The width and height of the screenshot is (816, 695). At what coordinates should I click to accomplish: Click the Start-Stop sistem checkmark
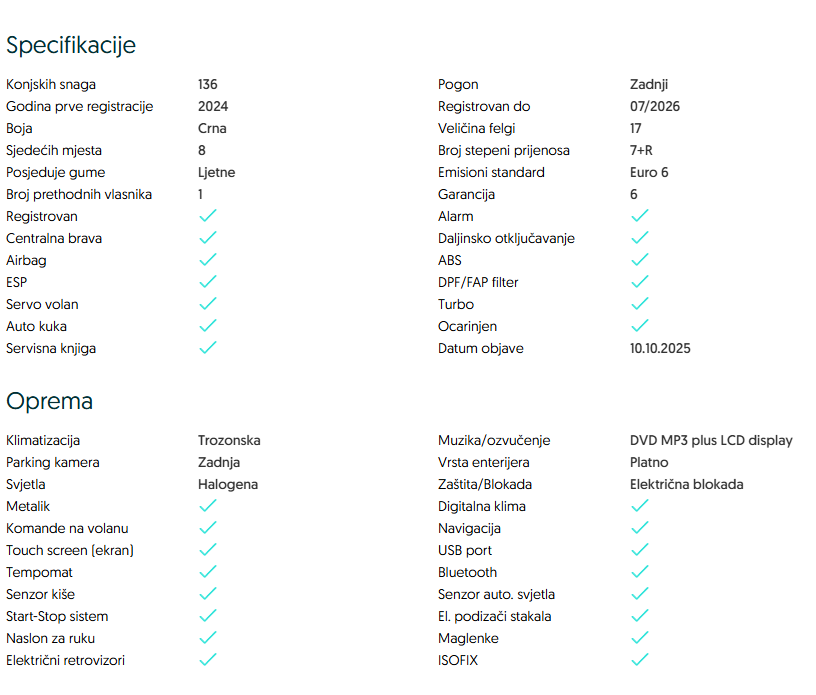click(x=208, y=616)
